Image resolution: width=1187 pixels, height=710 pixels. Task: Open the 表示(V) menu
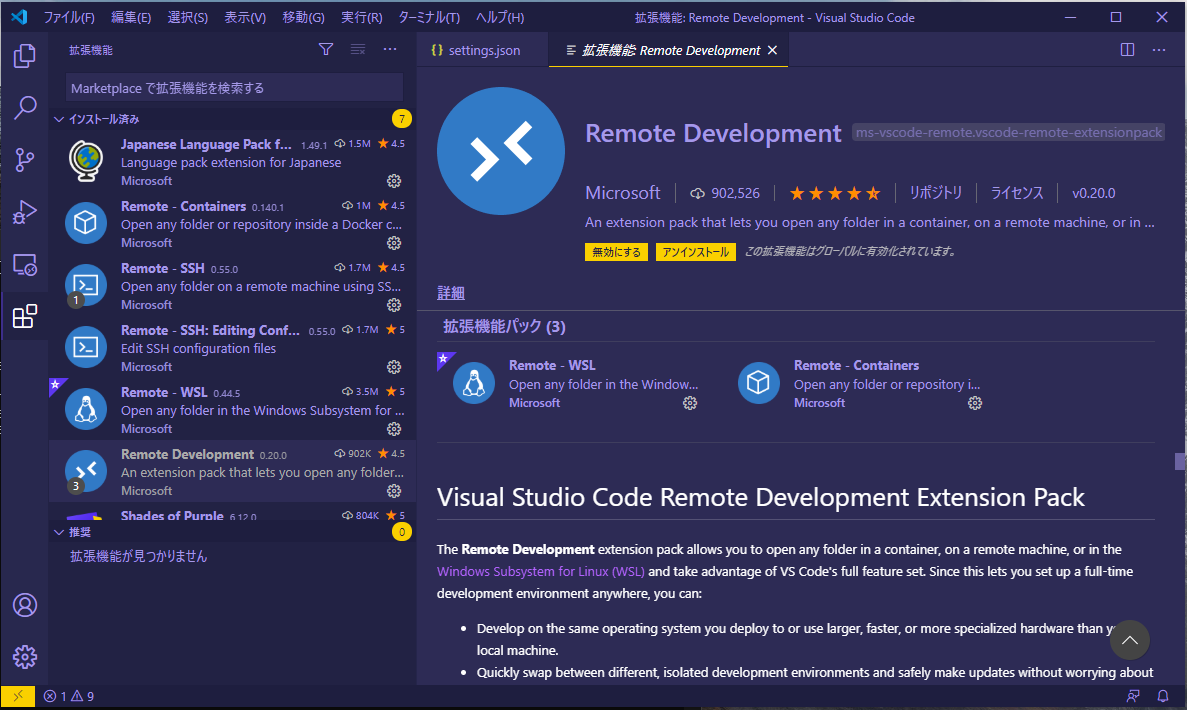pos(245,17)
